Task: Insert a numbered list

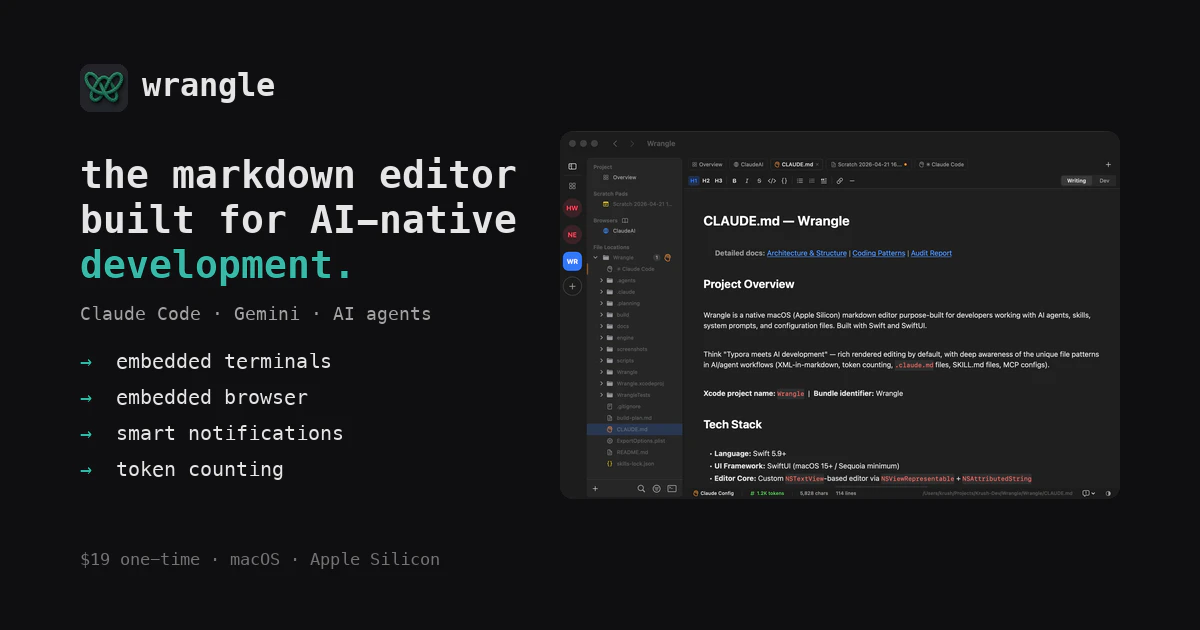Action: point(812,181)
